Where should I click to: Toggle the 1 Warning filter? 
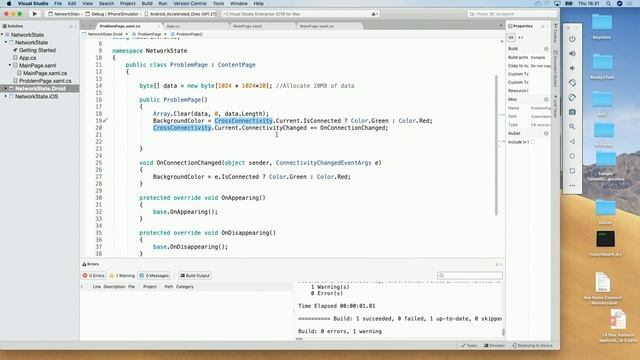pos(122,276)
